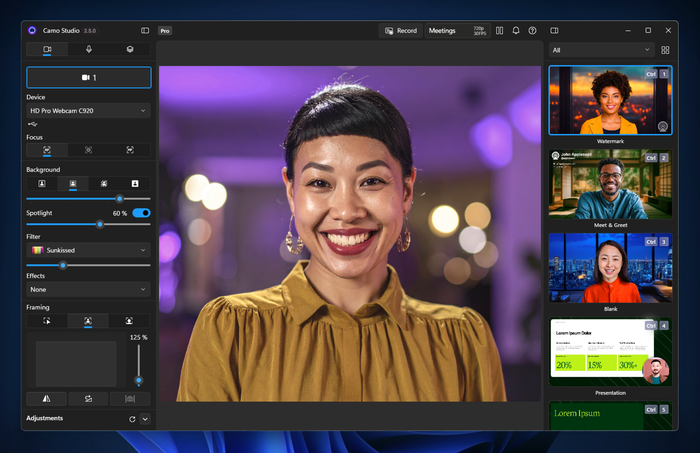Click the Pro badge
This screenshot has height=453, width=700.
165,31
